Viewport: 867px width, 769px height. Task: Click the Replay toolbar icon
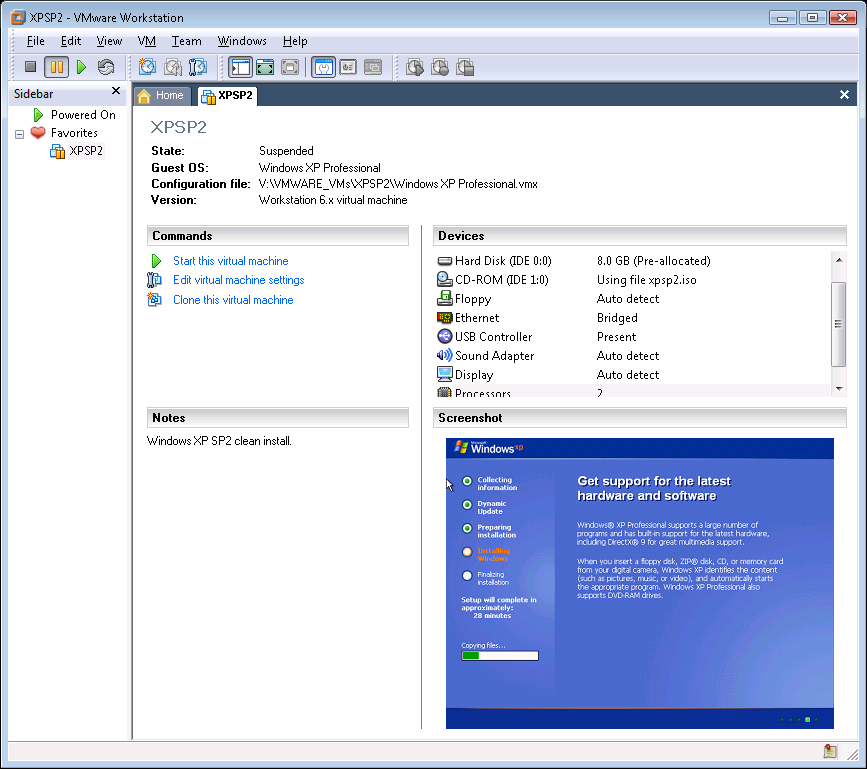click(x=440, y=67)
